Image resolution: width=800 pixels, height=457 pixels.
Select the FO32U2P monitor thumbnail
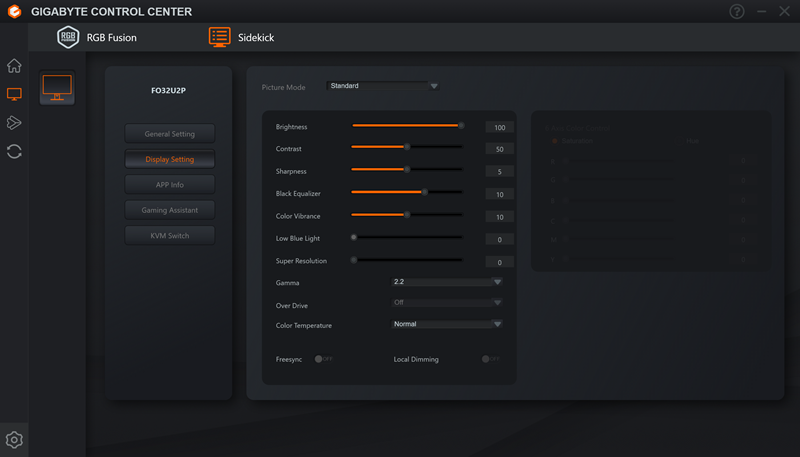coord(57,88)
